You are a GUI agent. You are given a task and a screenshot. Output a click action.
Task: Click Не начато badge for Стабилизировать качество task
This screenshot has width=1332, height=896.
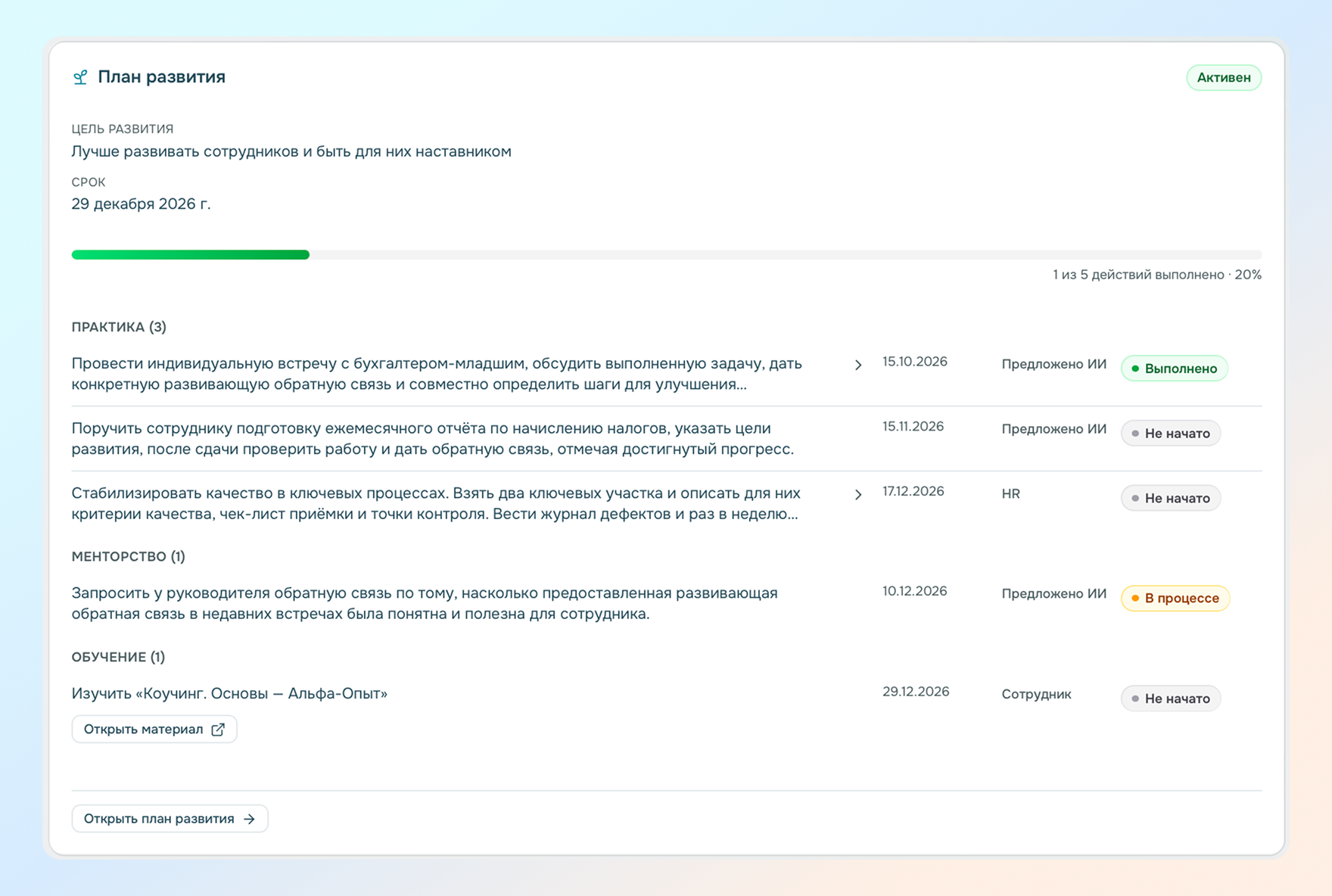[x=1170, y=498]
